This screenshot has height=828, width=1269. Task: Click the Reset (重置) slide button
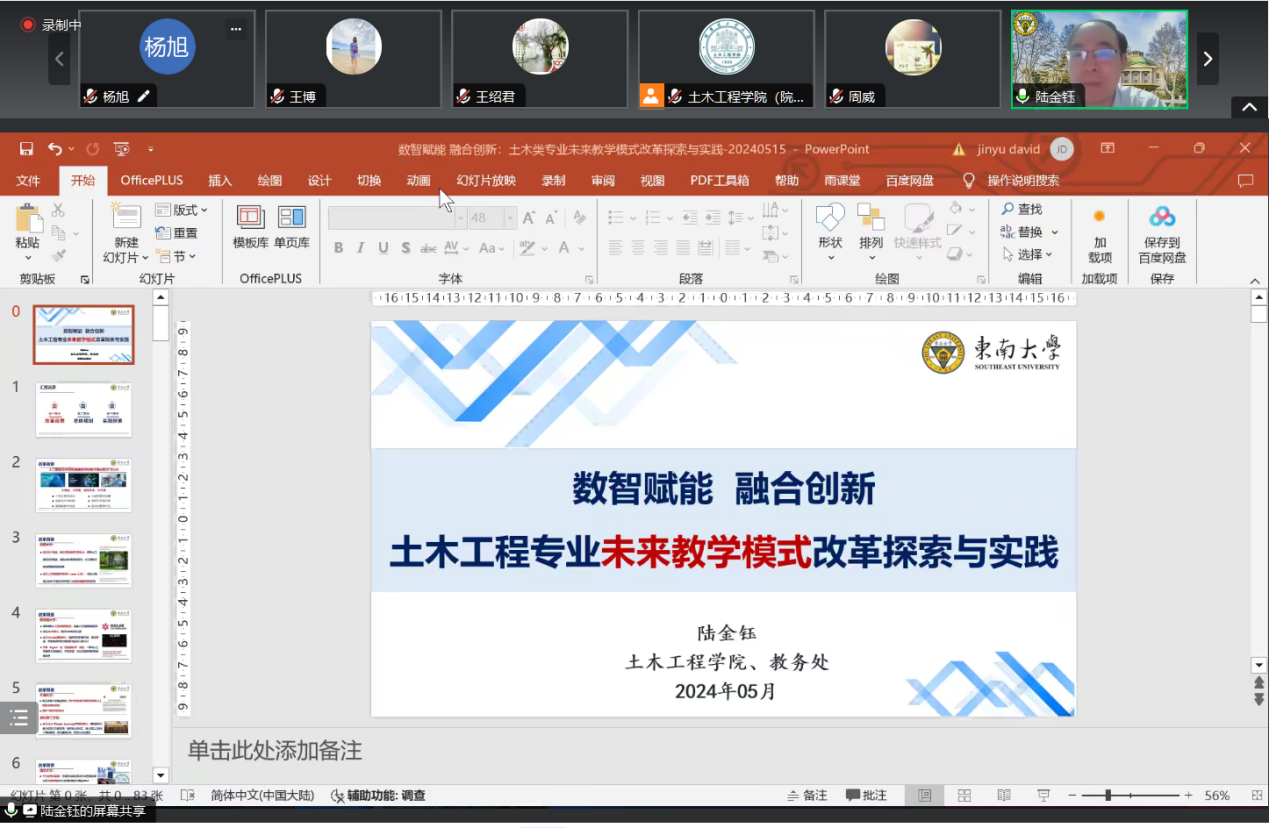[x=177, y=233]
